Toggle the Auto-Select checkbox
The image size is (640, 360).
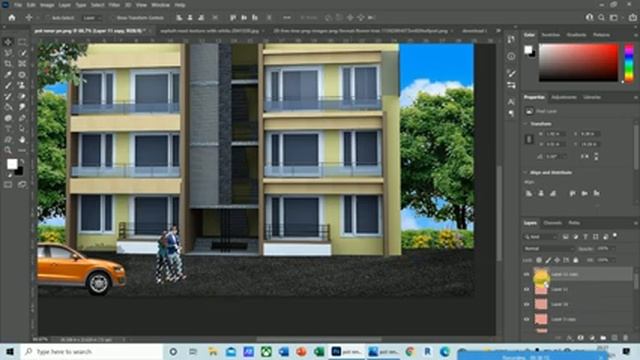click(x=48, y=18)
